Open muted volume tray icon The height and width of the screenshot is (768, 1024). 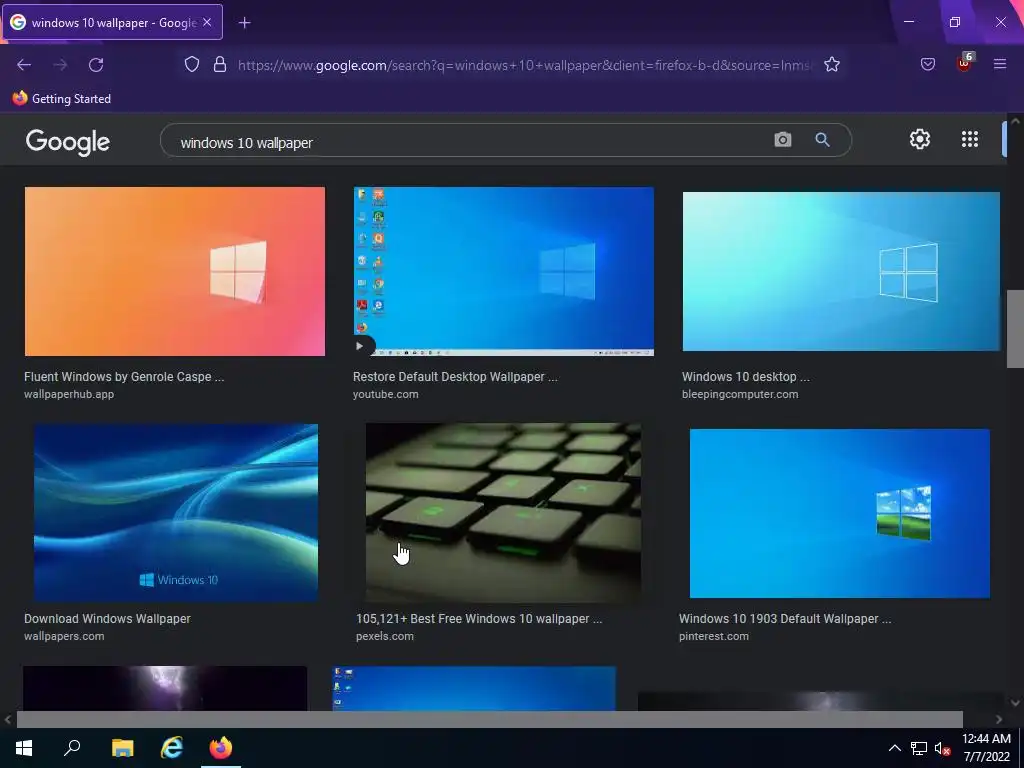pyautogui.click(x=942, y=748)
